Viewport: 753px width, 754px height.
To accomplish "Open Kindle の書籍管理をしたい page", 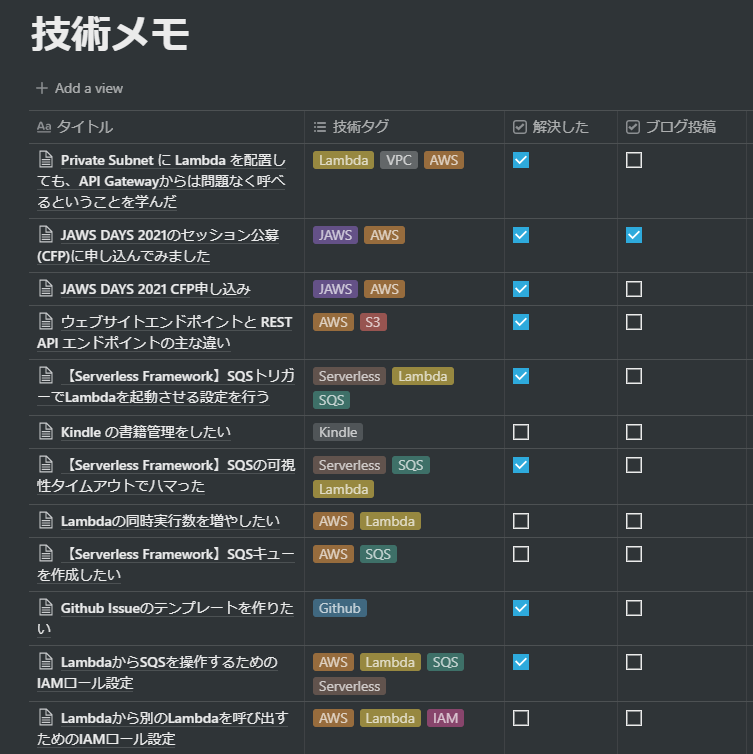I will [146, 432].
